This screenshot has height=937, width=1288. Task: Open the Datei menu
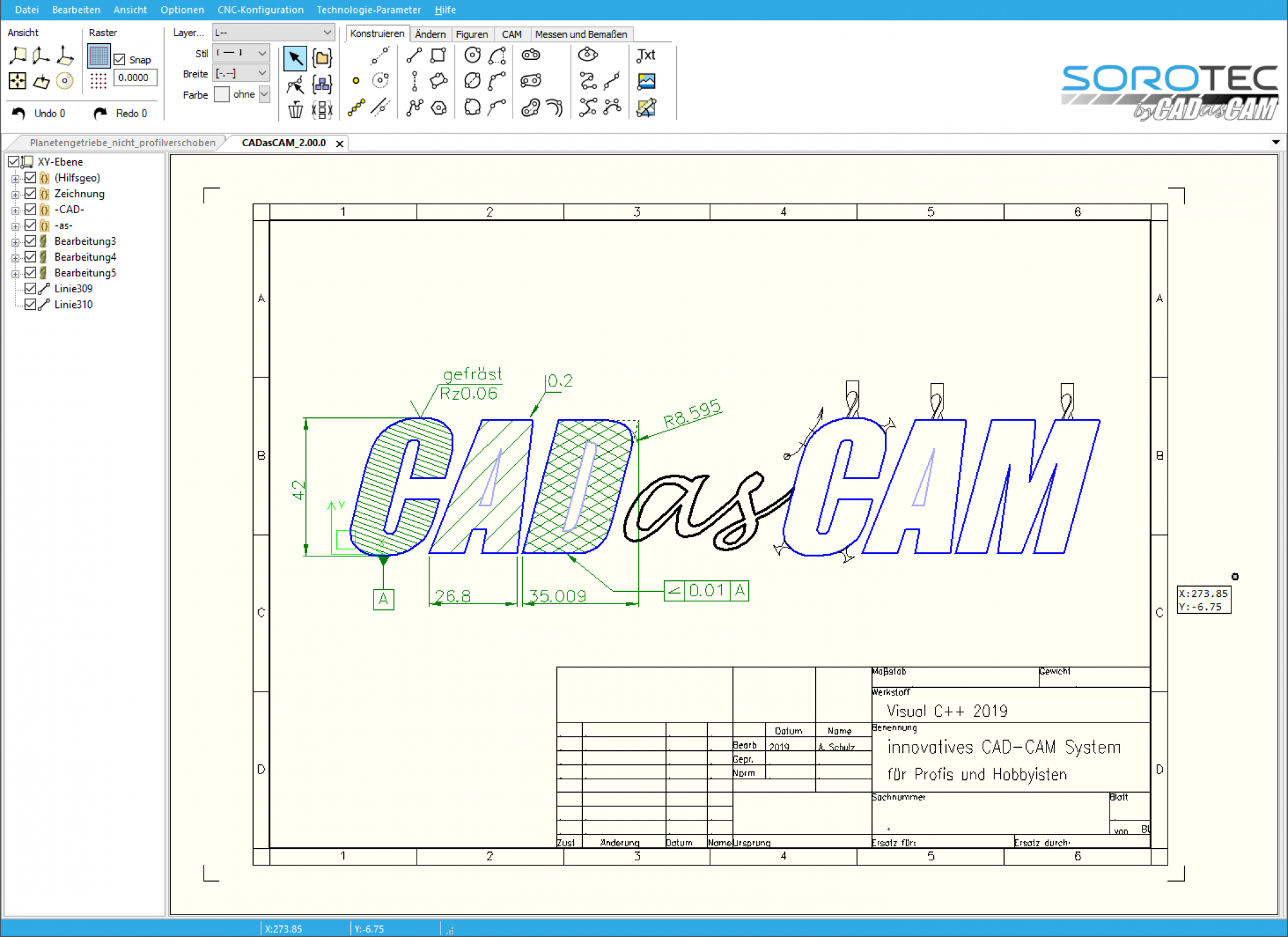[26, 10]
